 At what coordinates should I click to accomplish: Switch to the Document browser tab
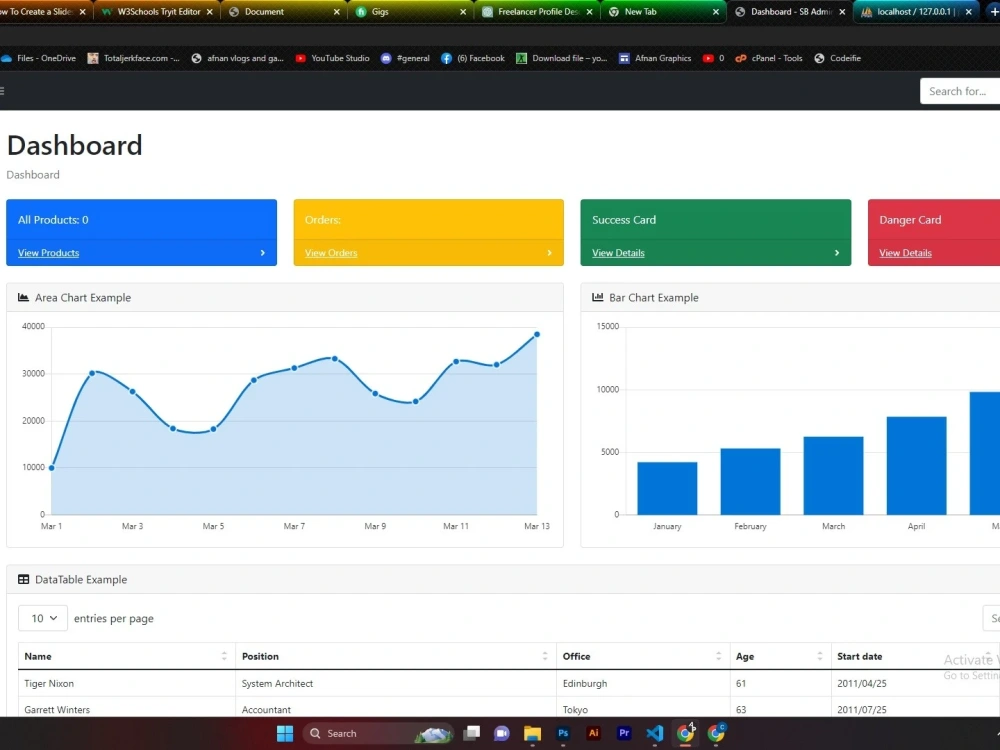coord(284,11)
